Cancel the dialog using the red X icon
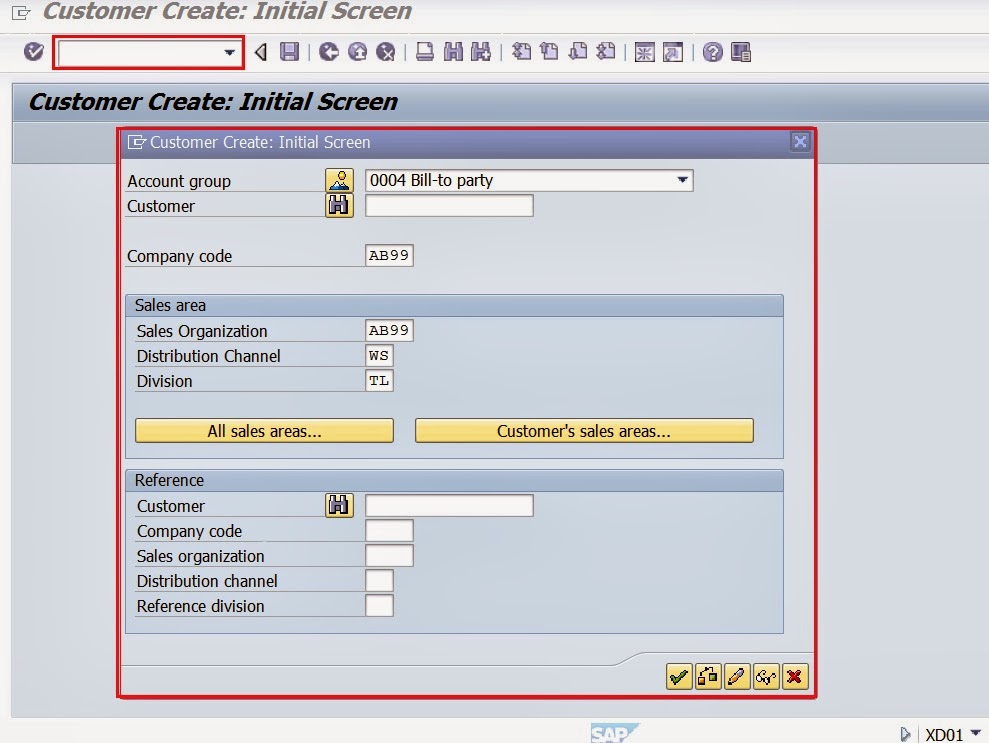 (794, 677)
